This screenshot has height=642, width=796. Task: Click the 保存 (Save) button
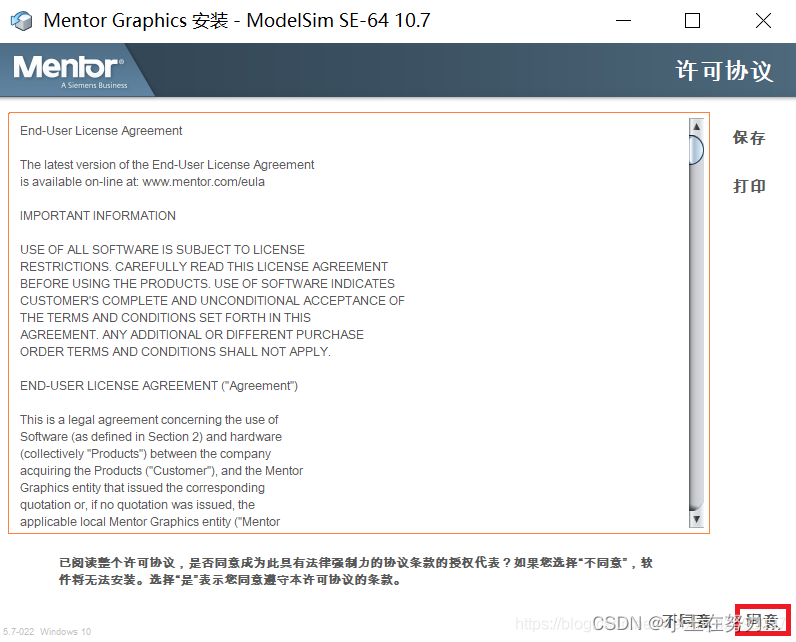point(749,138)
